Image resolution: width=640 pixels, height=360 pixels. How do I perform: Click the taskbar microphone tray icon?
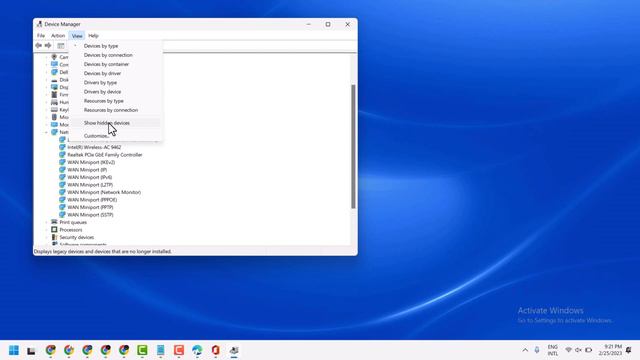537,350
